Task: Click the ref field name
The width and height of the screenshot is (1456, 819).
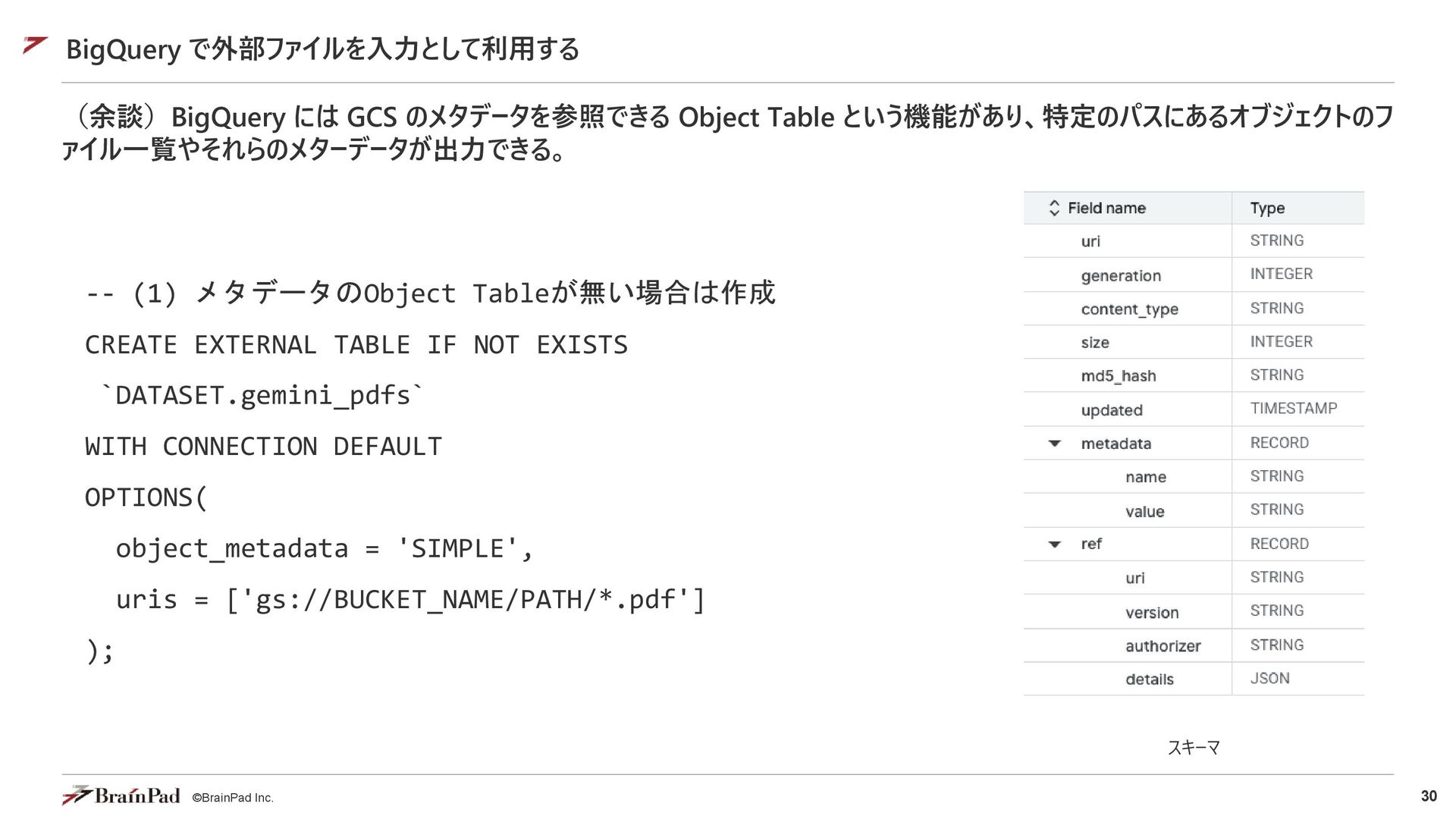Action: coord(1091,544)
